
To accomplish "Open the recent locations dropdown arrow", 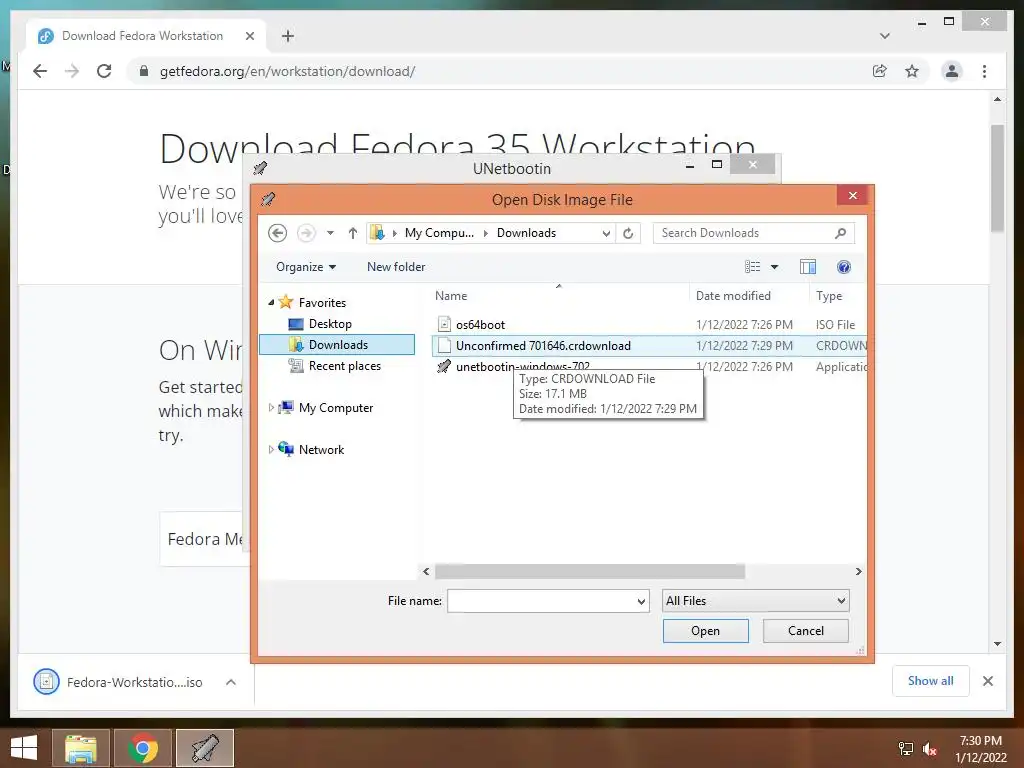I will pos(330,233).
